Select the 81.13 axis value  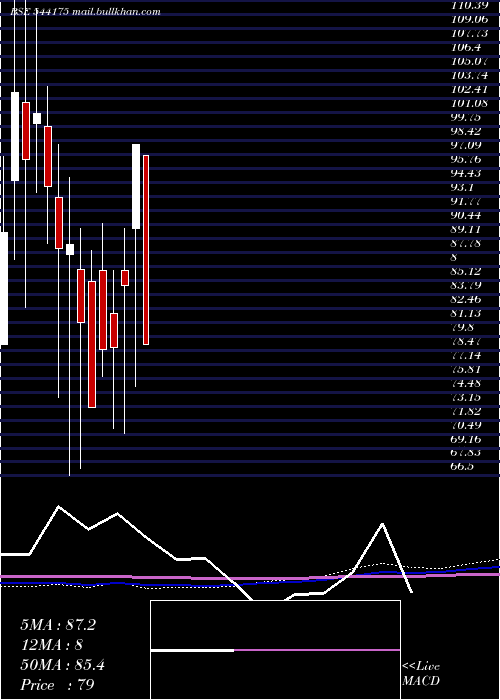[465, 313]
